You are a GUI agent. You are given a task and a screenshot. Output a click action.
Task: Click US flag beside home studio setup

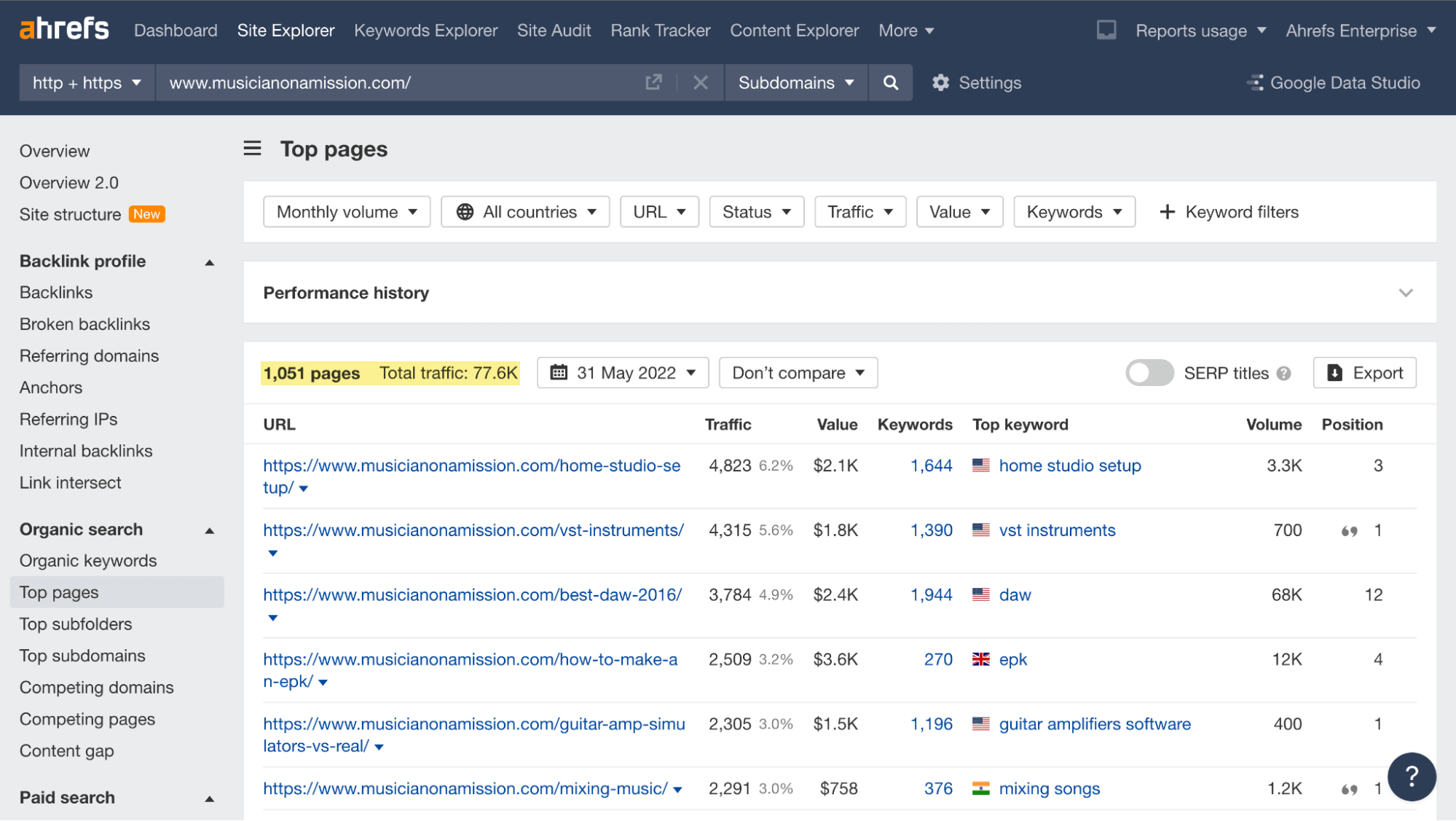tap(981, 466)
